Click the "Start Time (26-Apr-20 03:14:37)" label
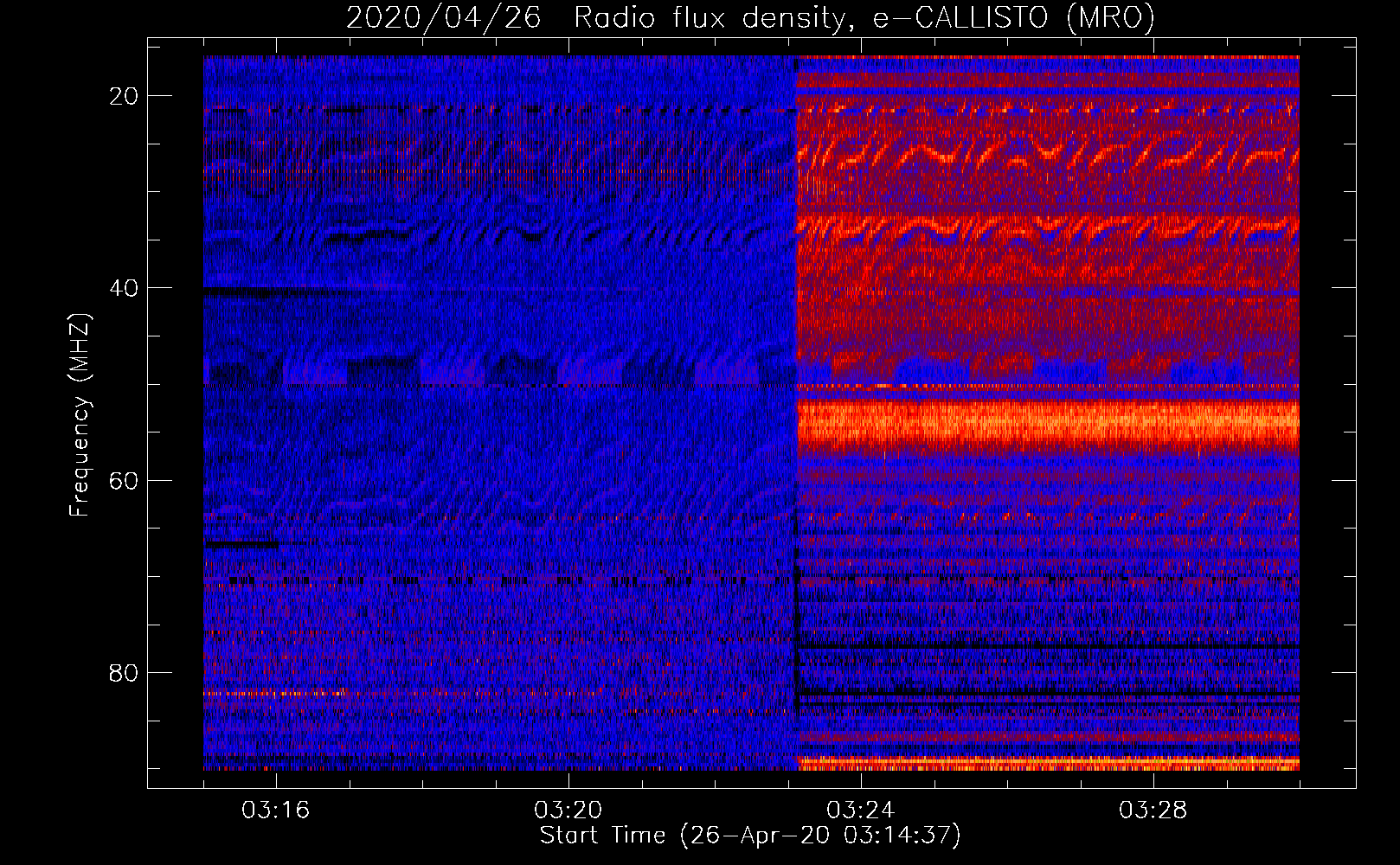Viewport: 1400px width, 865px height. click(x=750, y=836)
